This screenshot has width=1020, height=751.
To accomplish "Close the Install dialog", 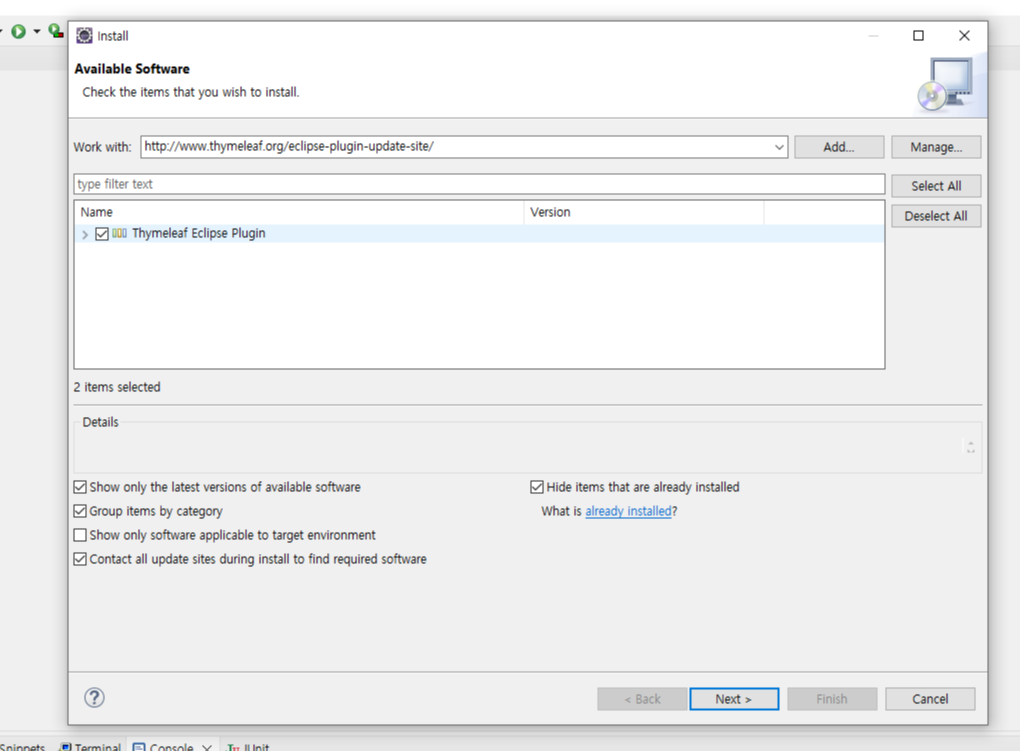I will (964, 36).
